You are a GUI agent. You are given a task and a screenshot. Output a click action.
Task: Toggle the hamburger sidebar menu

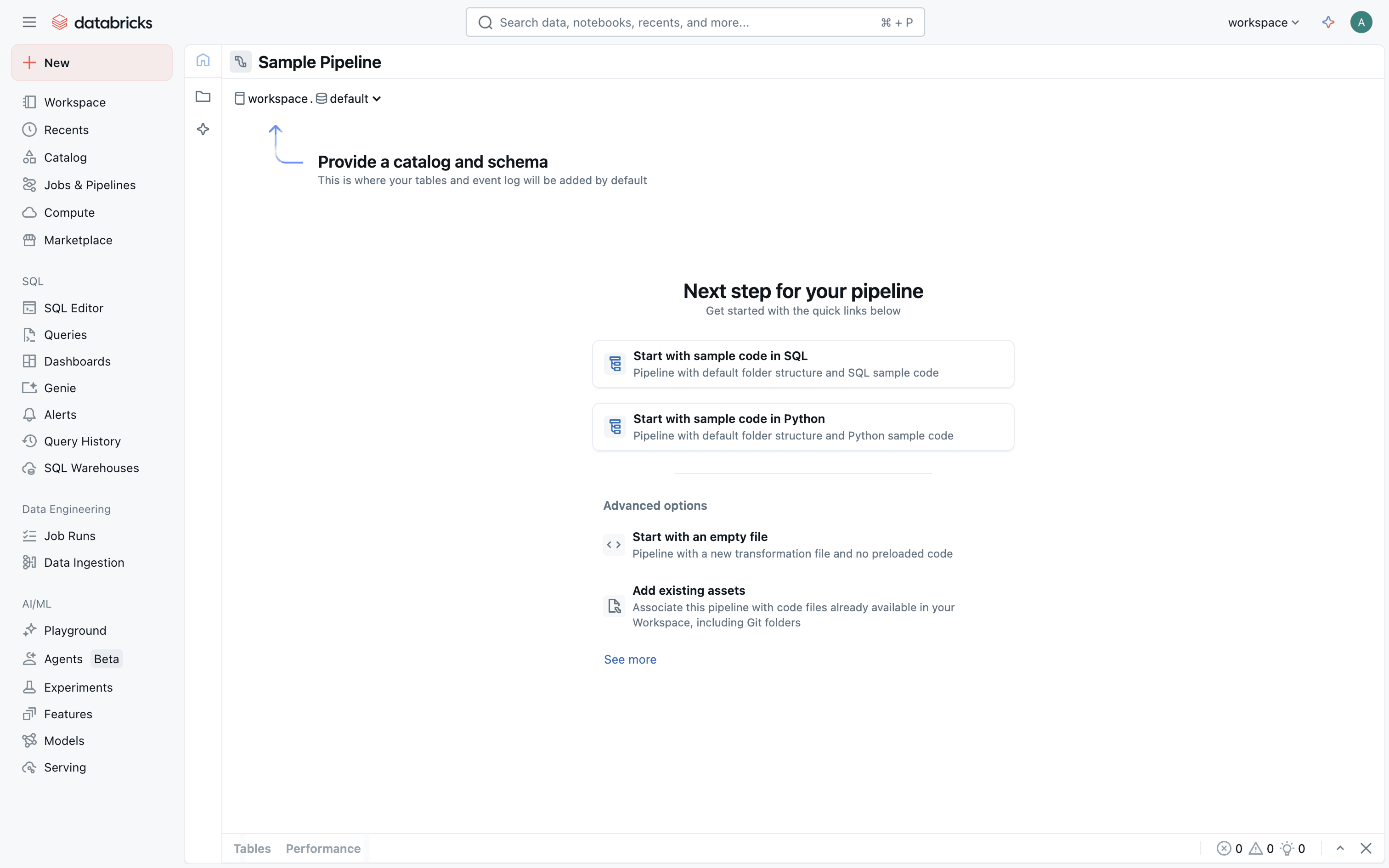coord(29,23)
